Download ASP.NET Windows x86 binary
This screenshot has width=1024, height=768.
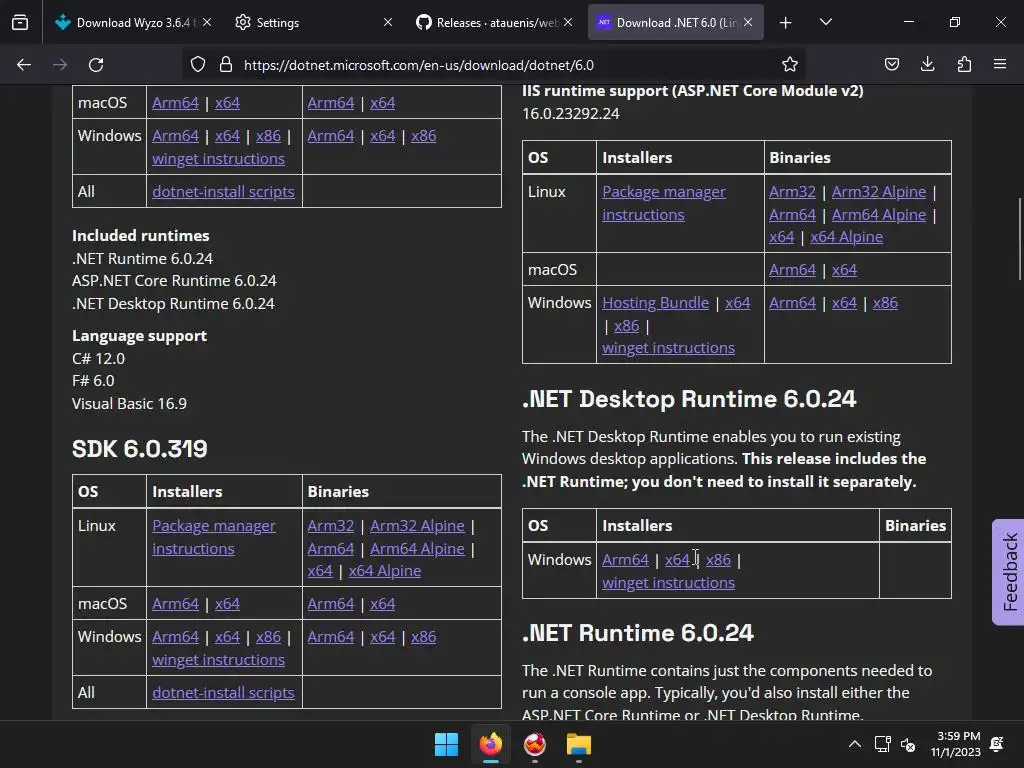tap(885, 303)
